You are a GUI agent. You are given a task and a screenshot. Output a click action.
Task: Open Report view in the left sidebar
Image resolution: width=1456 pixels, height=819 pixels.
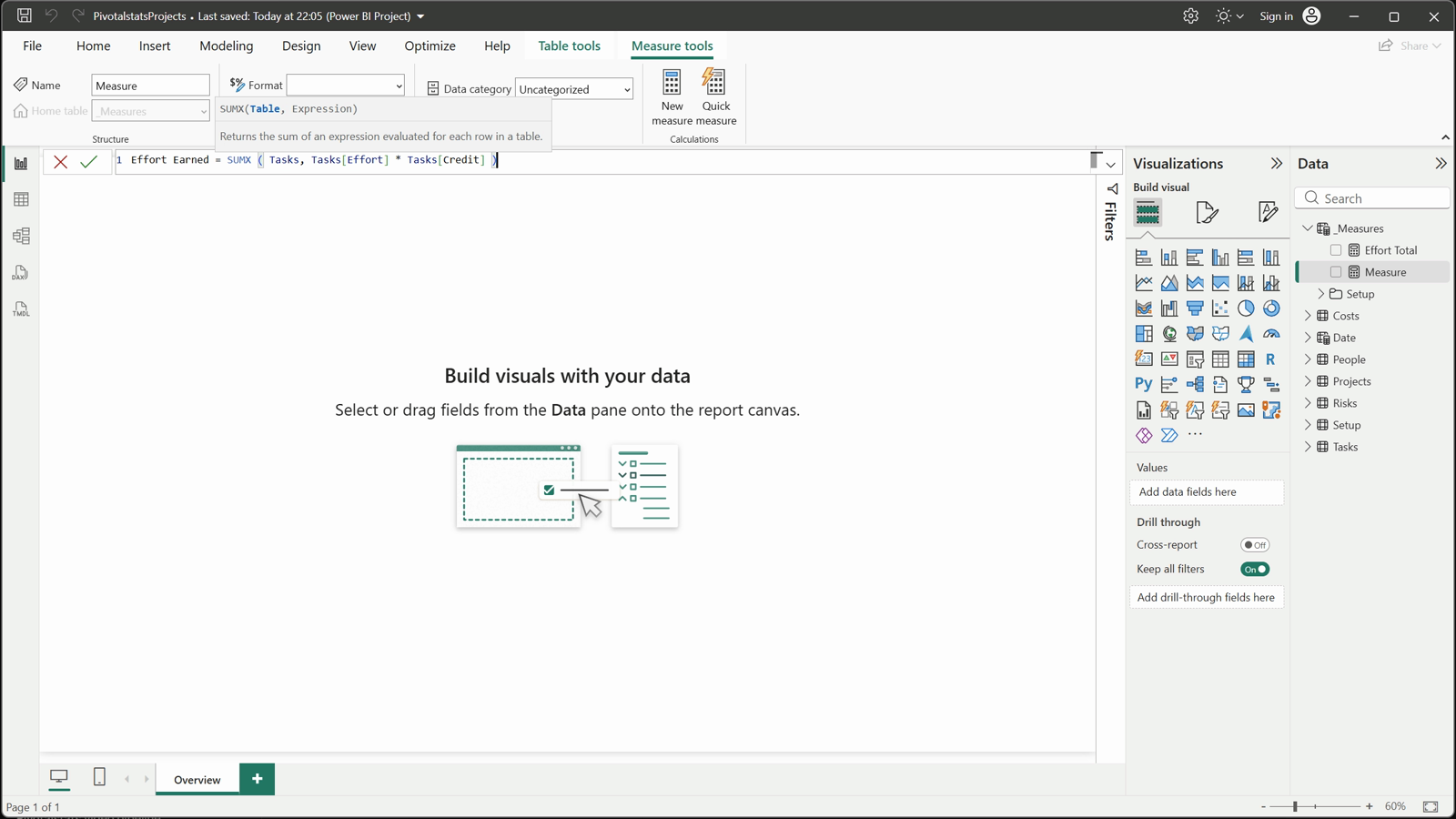click(21, 164)
